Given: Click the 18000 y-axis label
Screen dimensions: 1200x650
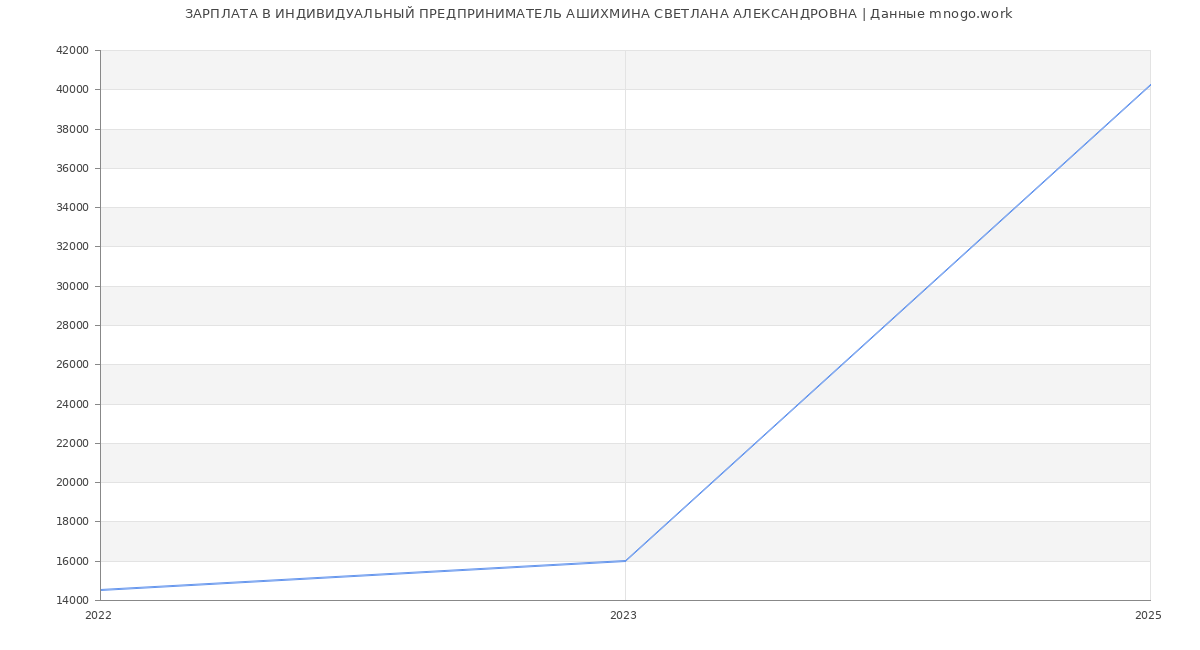Looking at the screenshot, I should tap(72, 522).
